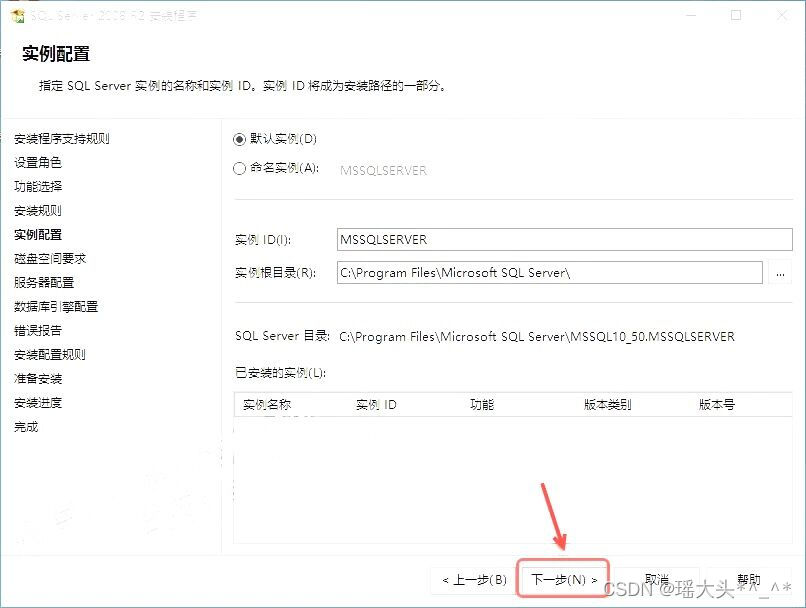Click the 功能 column header
This screenshot has height=608, width=806.
(x=482, y=404)
